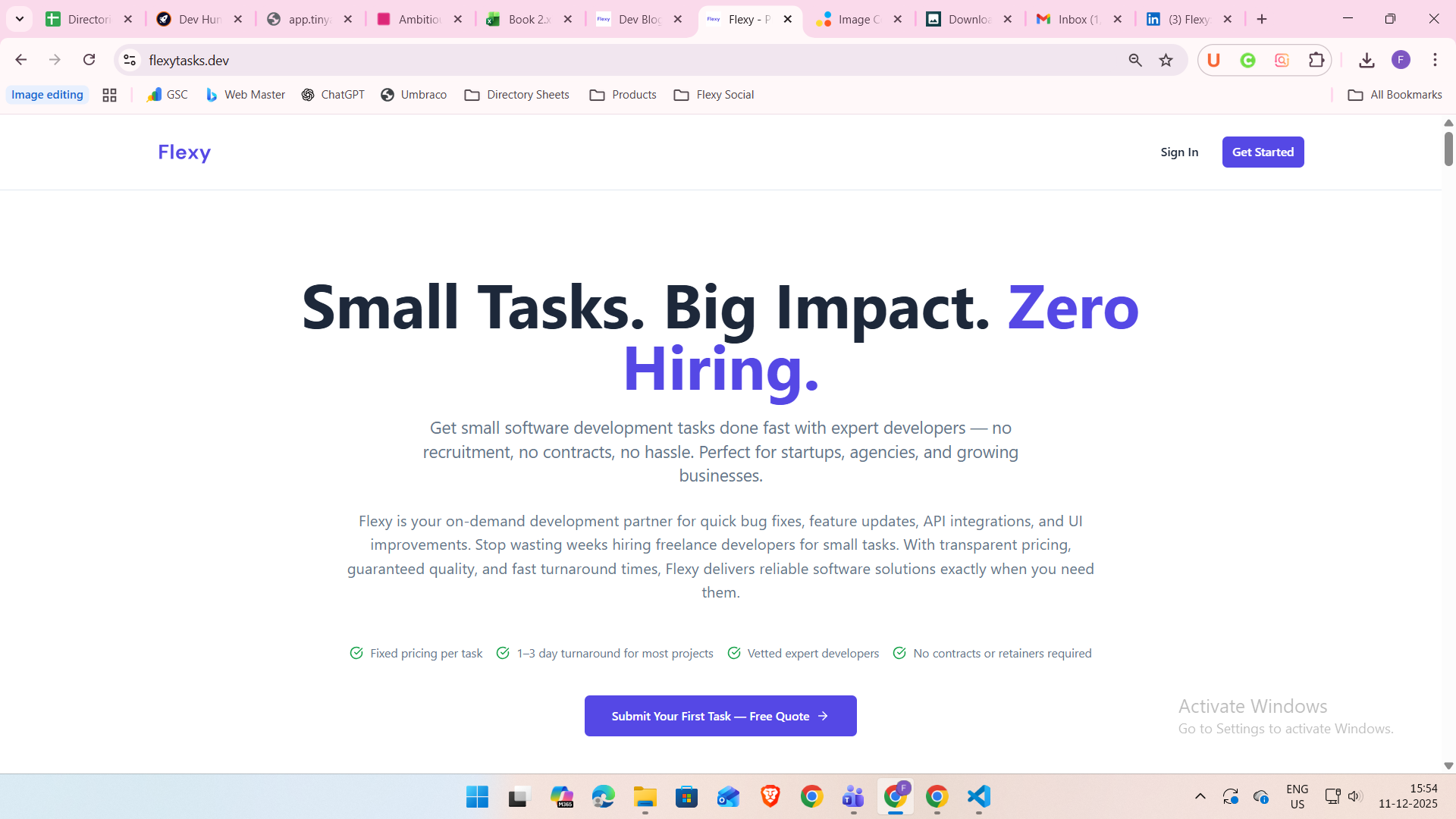Click the volume speaker tray icon
1456x819 pixels.
[1355, 796]
